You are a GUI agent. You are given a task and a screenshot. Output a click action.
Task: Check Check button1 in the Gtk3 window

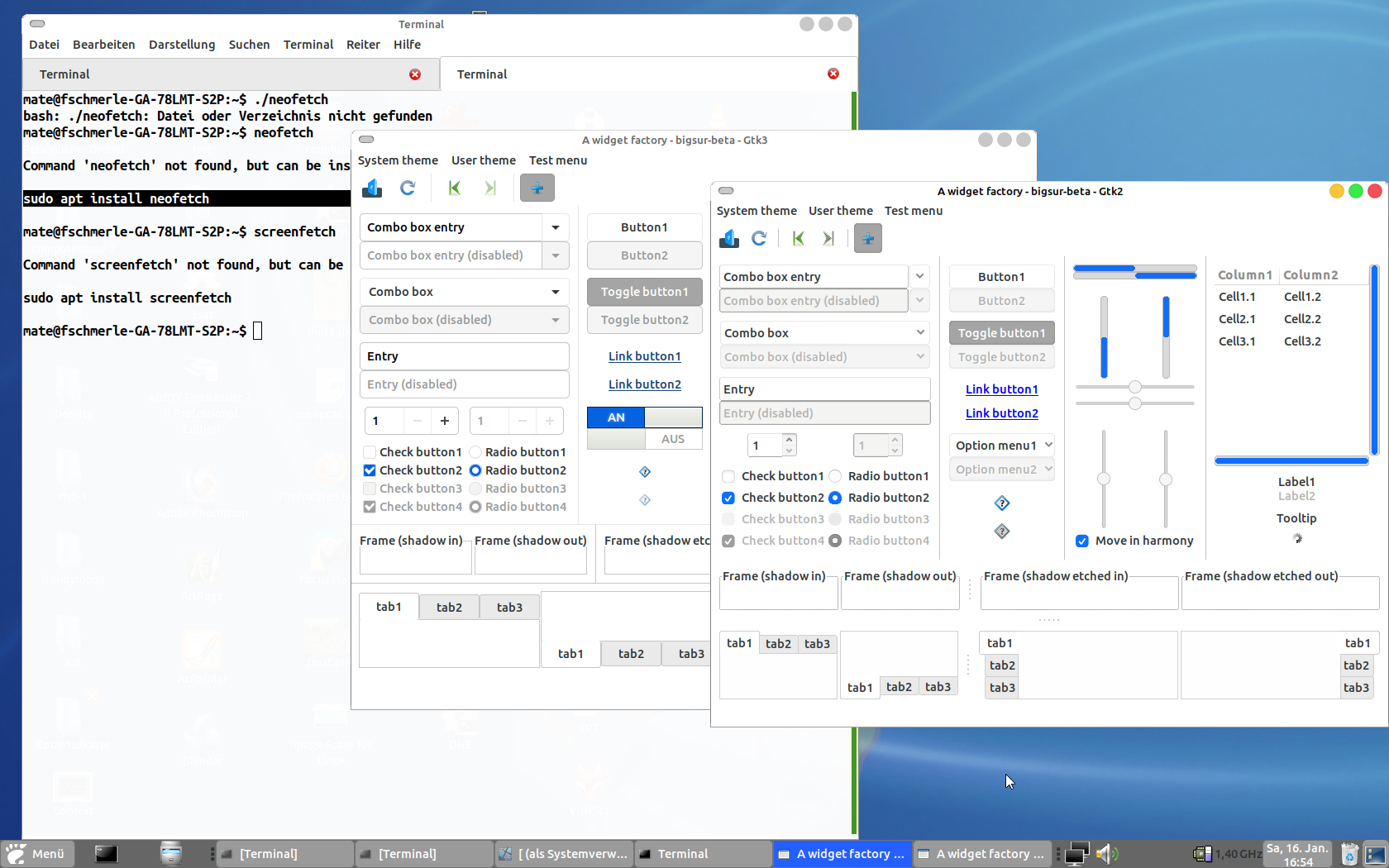pyautogui.click(x=370, y=452)
